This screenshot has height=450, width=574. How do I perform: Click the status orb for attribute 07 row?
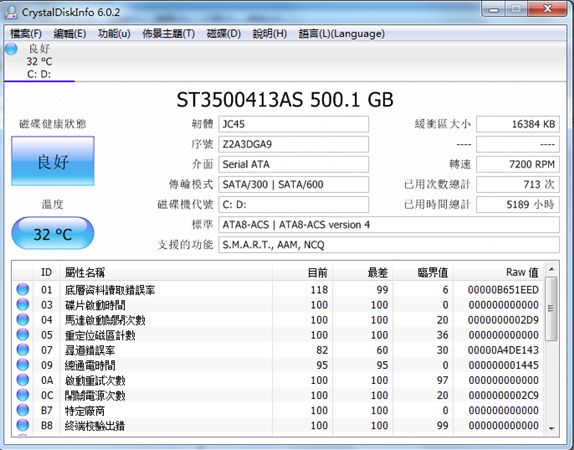(23, 350)
